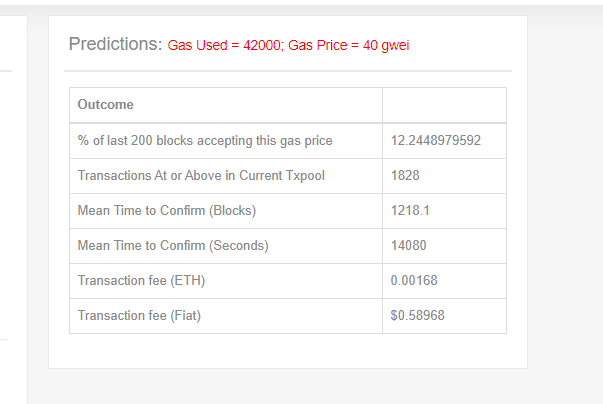This screenshot has width=603, height=404.
Task: Click the 0.00168 ETH fee value
Action: pyautogui.click(x=414, y=281)
